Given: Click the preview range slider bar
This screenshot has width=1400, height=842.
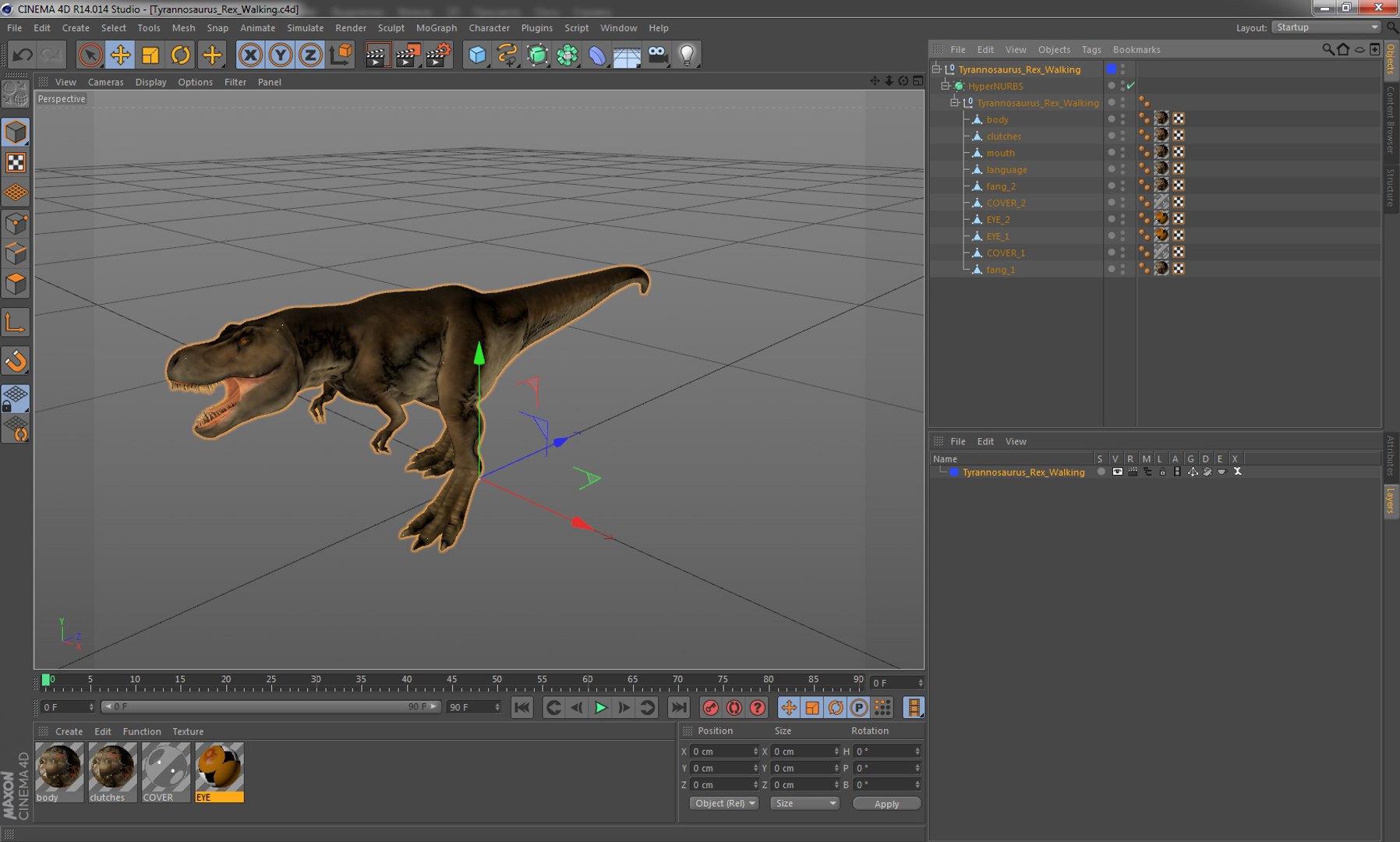Looking at the screenshot, I should coord(270,706).
